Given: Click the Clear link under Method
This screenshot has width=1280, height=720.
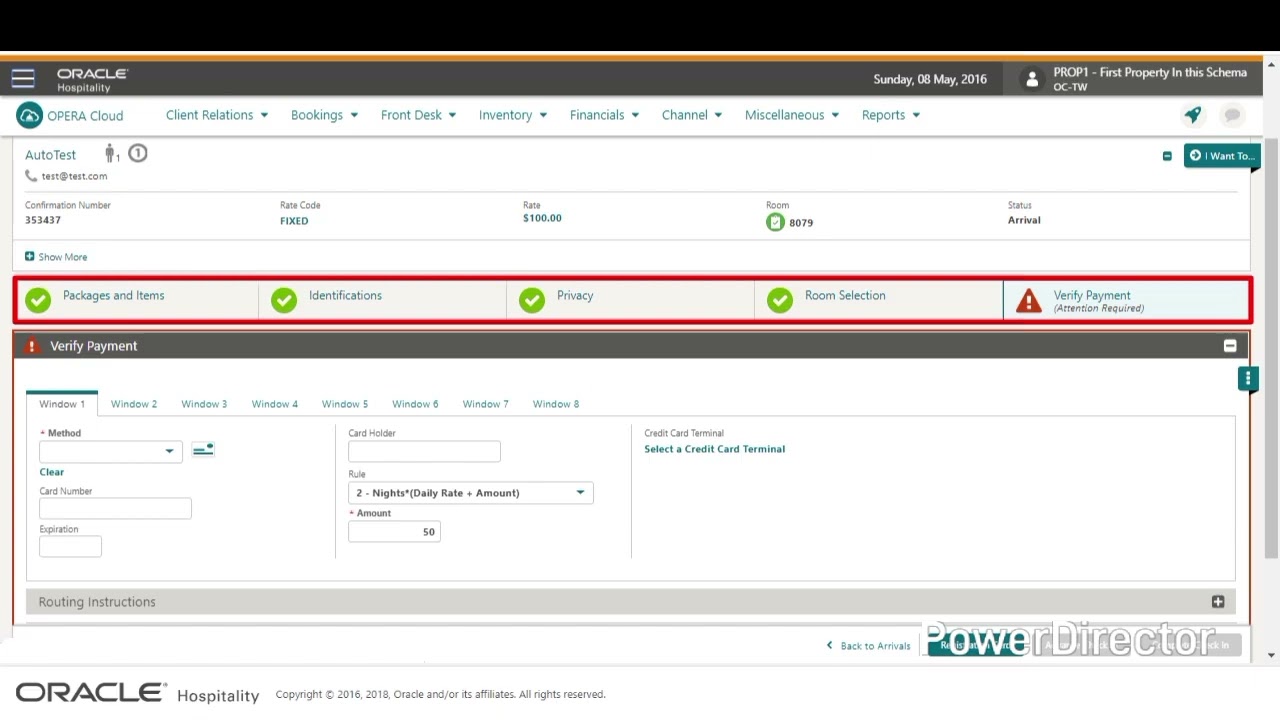Looking at the screenshot, I should [52, 472].
